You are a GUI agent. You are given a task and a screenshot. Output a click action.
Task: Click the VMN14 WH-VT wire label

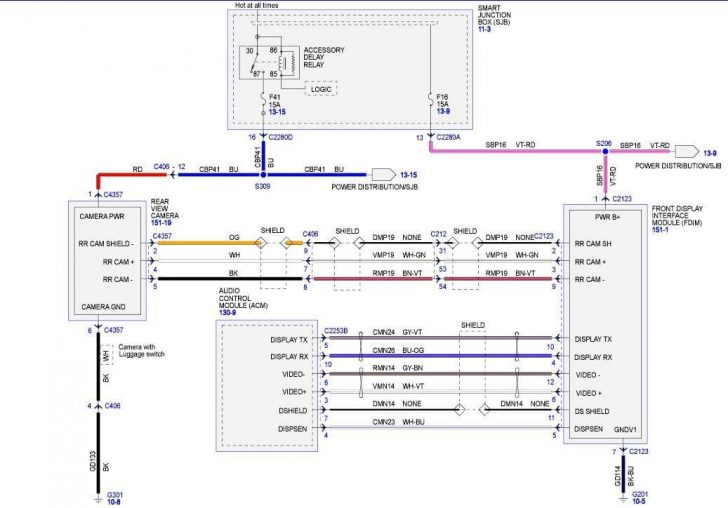click(x=398, y=386)
